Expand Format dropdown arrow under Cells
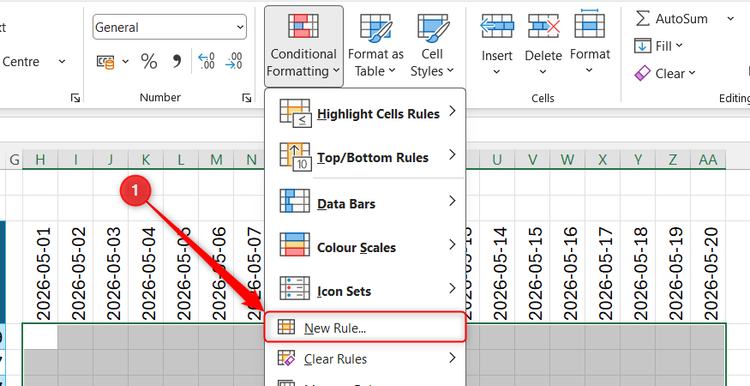 click(x=589, y=71)
